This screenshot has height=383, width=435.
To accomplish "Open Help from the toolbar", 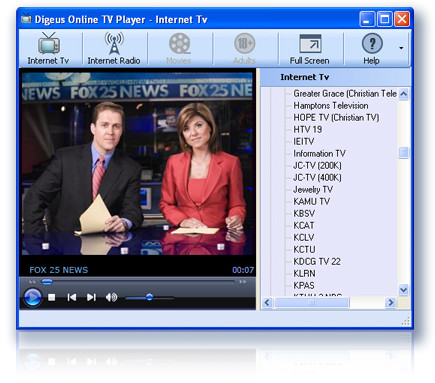I will click(372, 48).
